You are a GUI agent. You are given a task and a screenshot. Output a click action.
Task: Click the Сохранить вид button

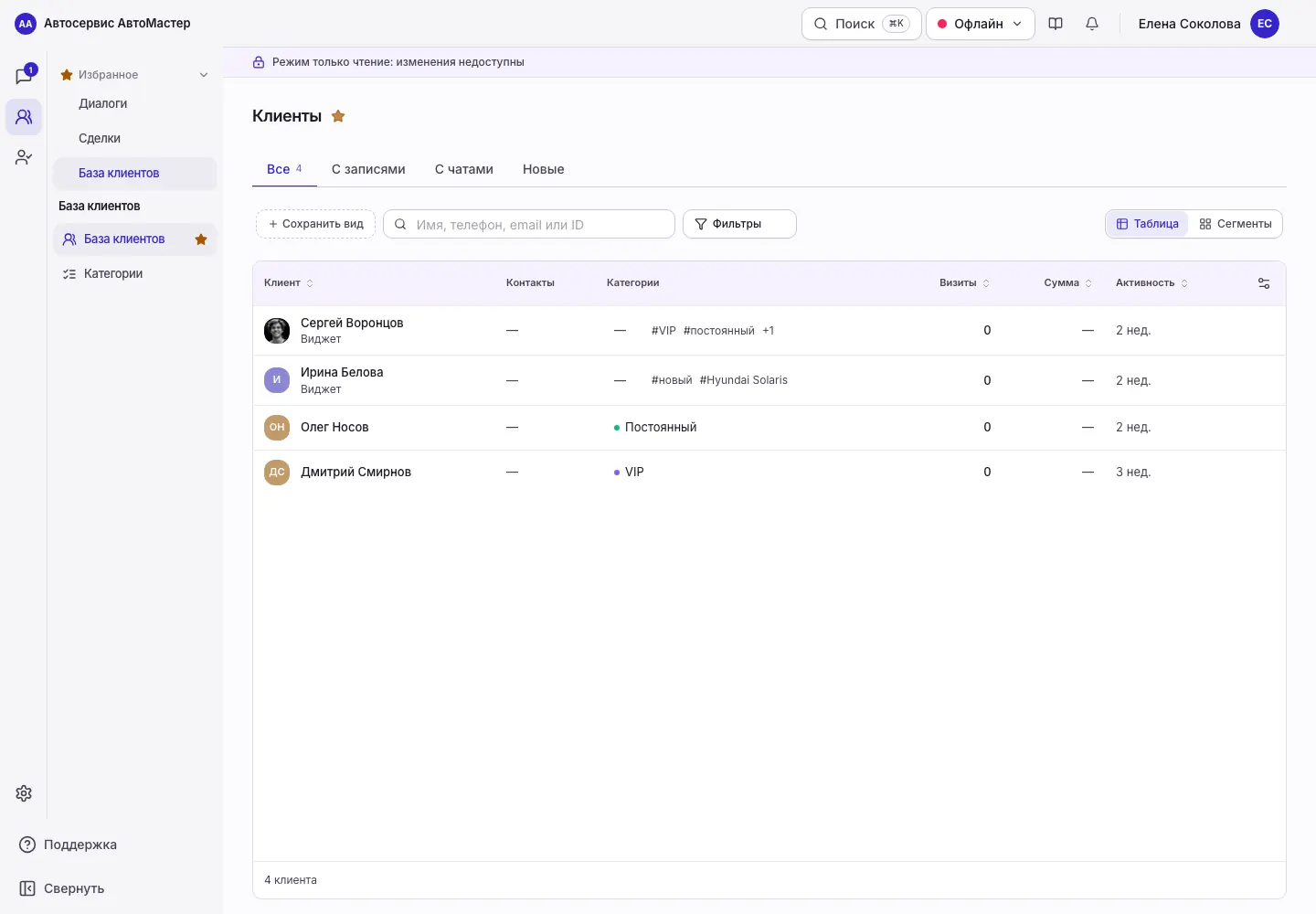[x=315, y=224]
